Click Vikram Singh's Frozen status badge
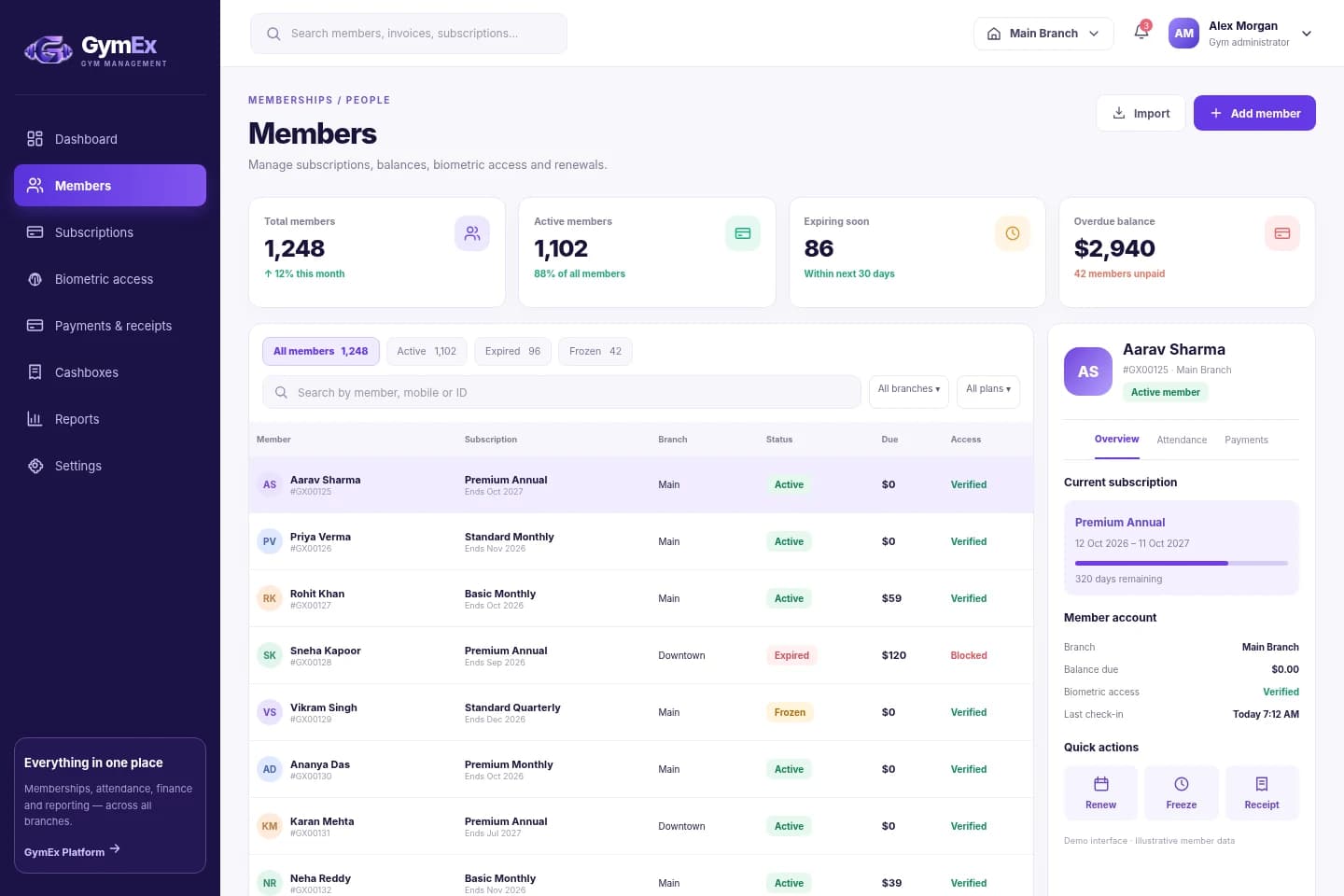This screenshot has width=1344, height=896. click(790, 712)
